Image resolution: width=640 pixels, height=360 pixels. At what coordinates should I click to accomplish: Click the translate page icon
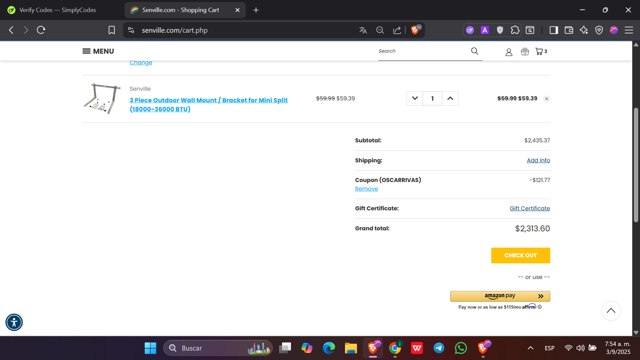click(363, 30)
